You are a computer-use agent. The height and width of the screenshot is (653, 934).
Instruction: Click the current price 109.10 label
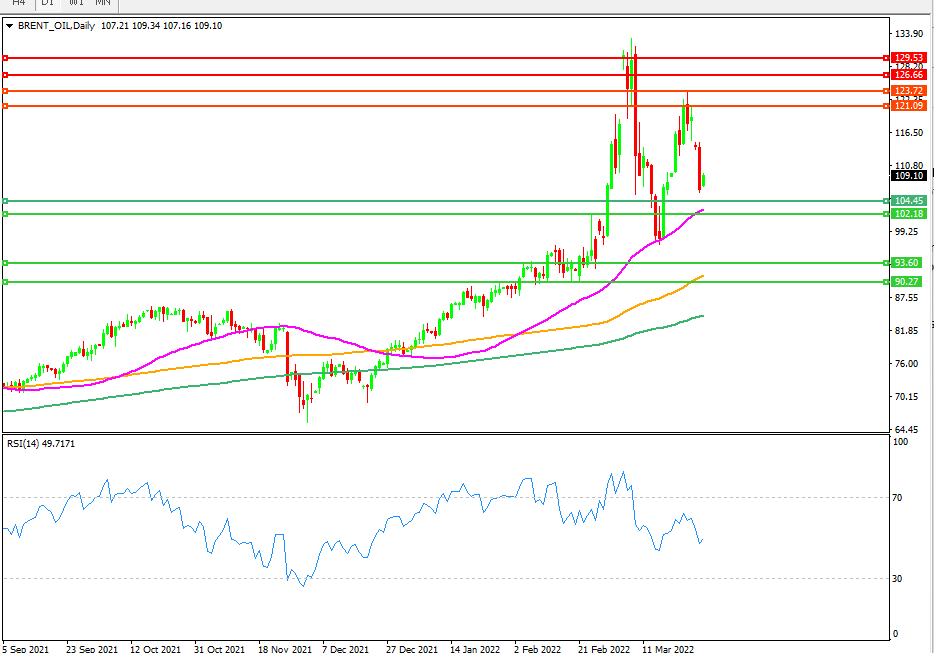coord(909,176)
